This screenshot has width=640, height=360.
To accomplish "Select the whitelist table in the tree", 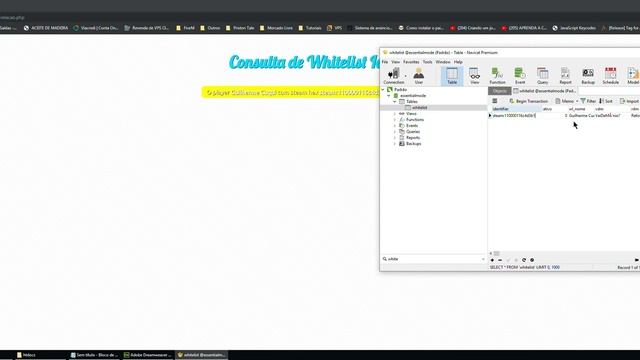I will [419, 108].
